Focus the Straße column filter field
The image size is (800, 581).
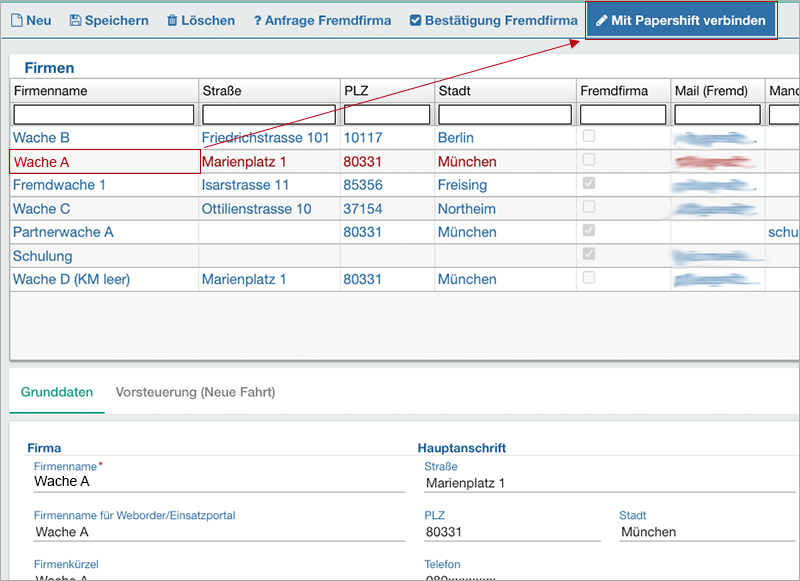[x=269, y=114]
